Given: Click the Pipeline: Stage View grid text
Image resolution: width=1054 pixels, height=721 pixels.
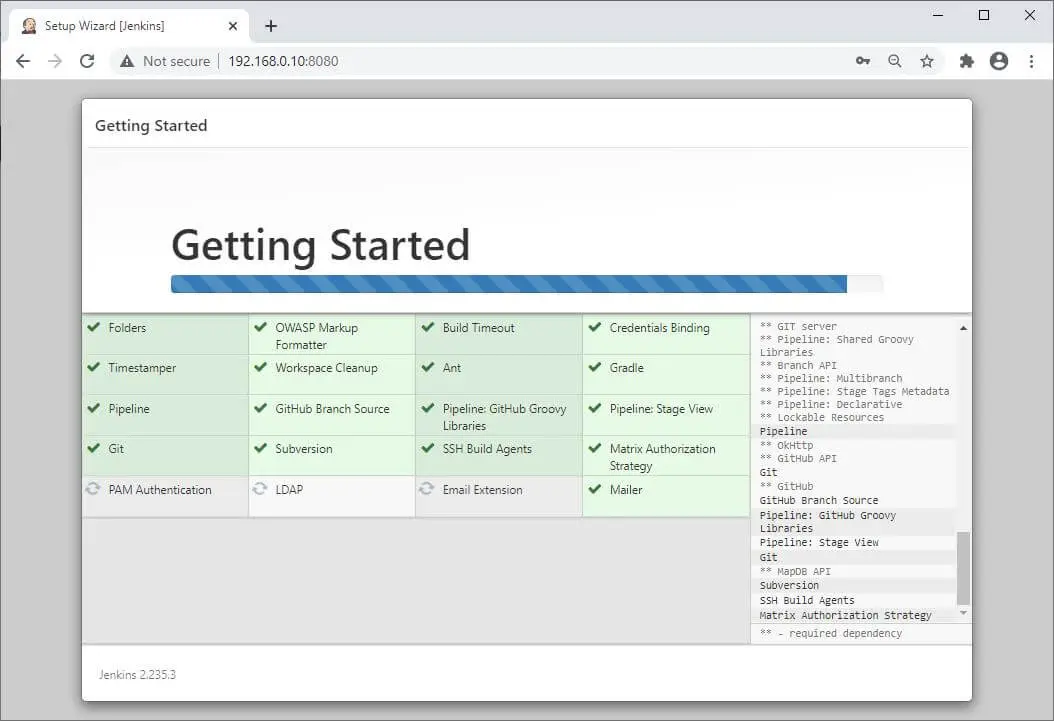Looking at the screenshot, I should pyautogui.click(x=661, y=409).
